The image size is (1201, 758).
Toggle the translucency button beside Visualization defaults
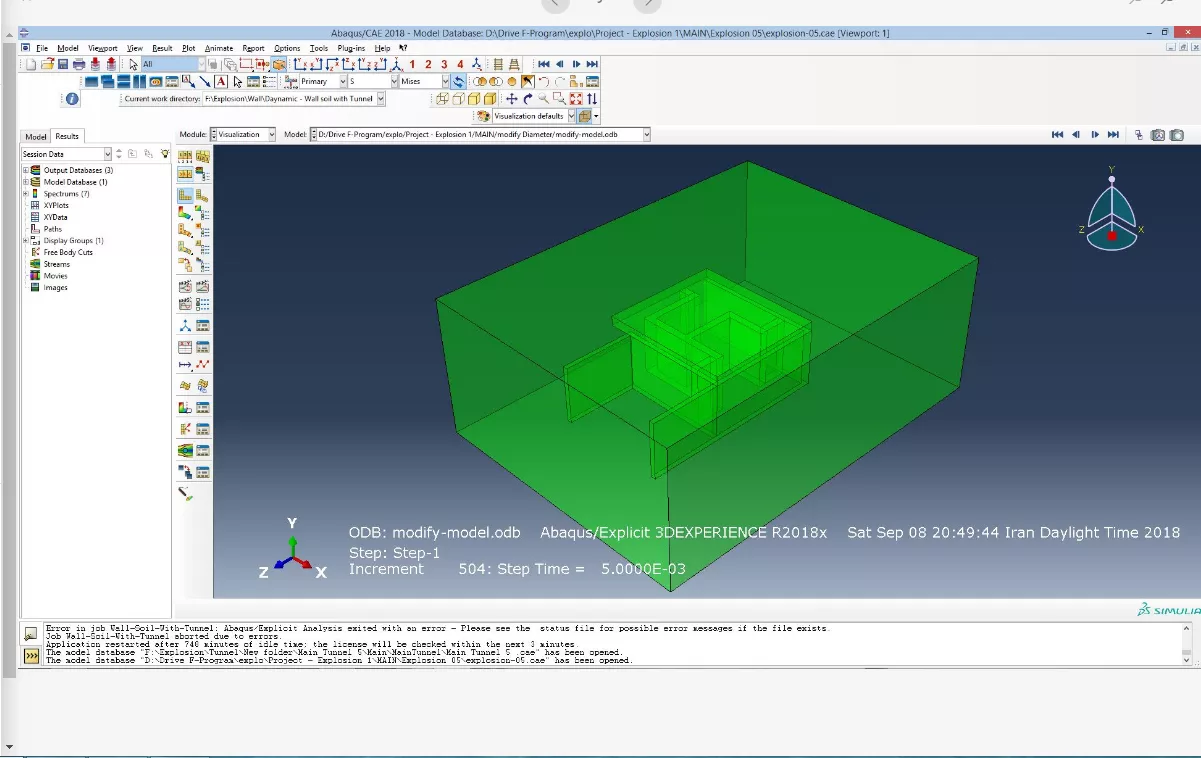[x=584, y=115]
